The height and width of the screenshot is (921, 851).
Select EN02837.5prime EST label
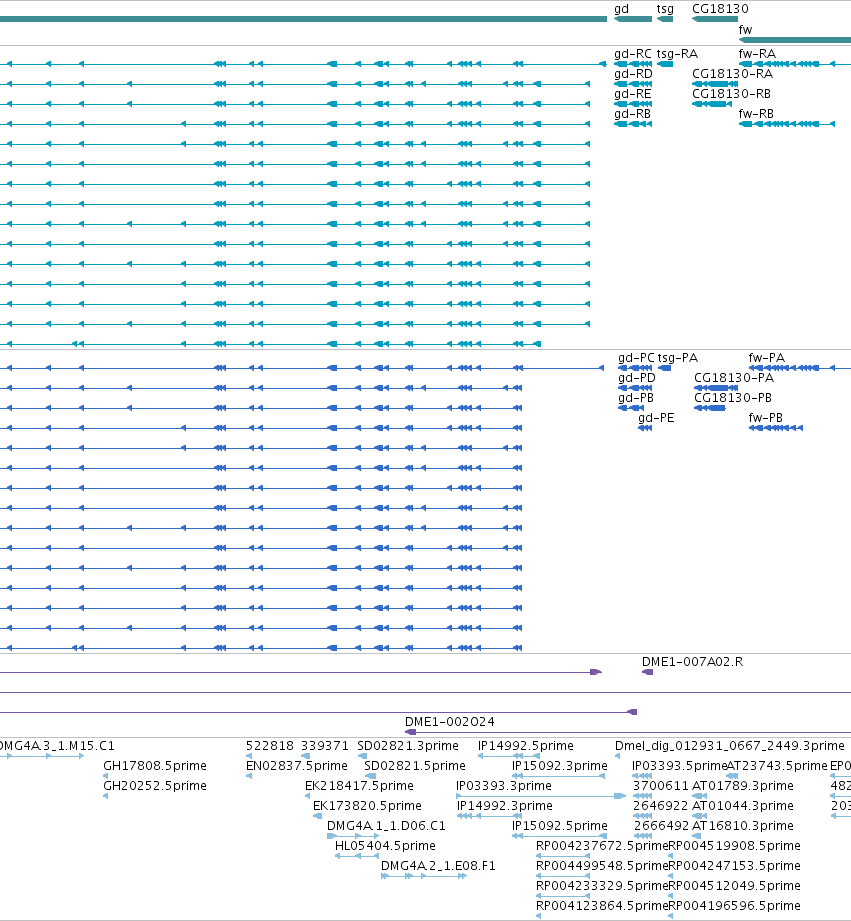(297, 766)
